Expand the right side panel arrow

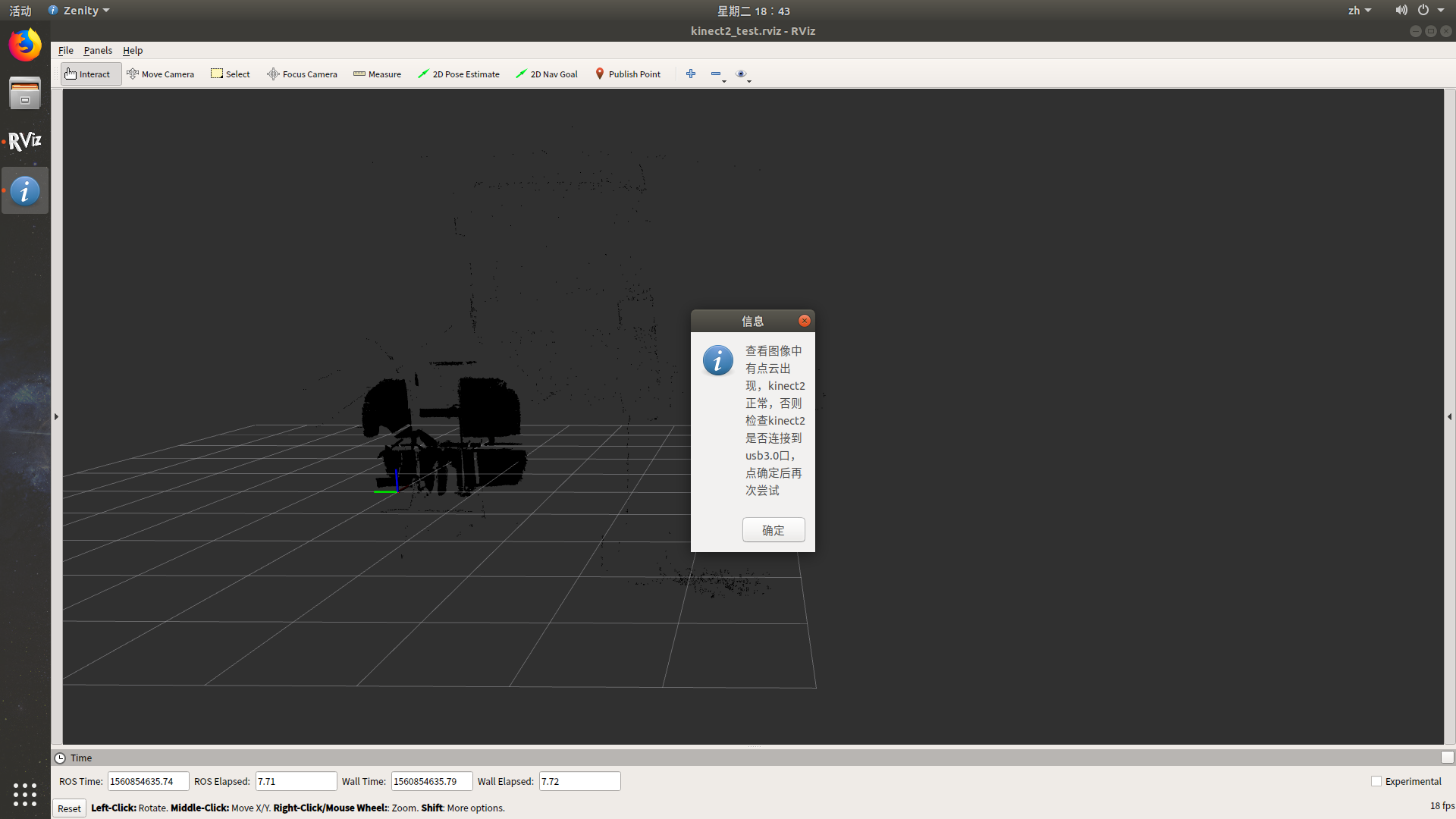pos(1449,416)
